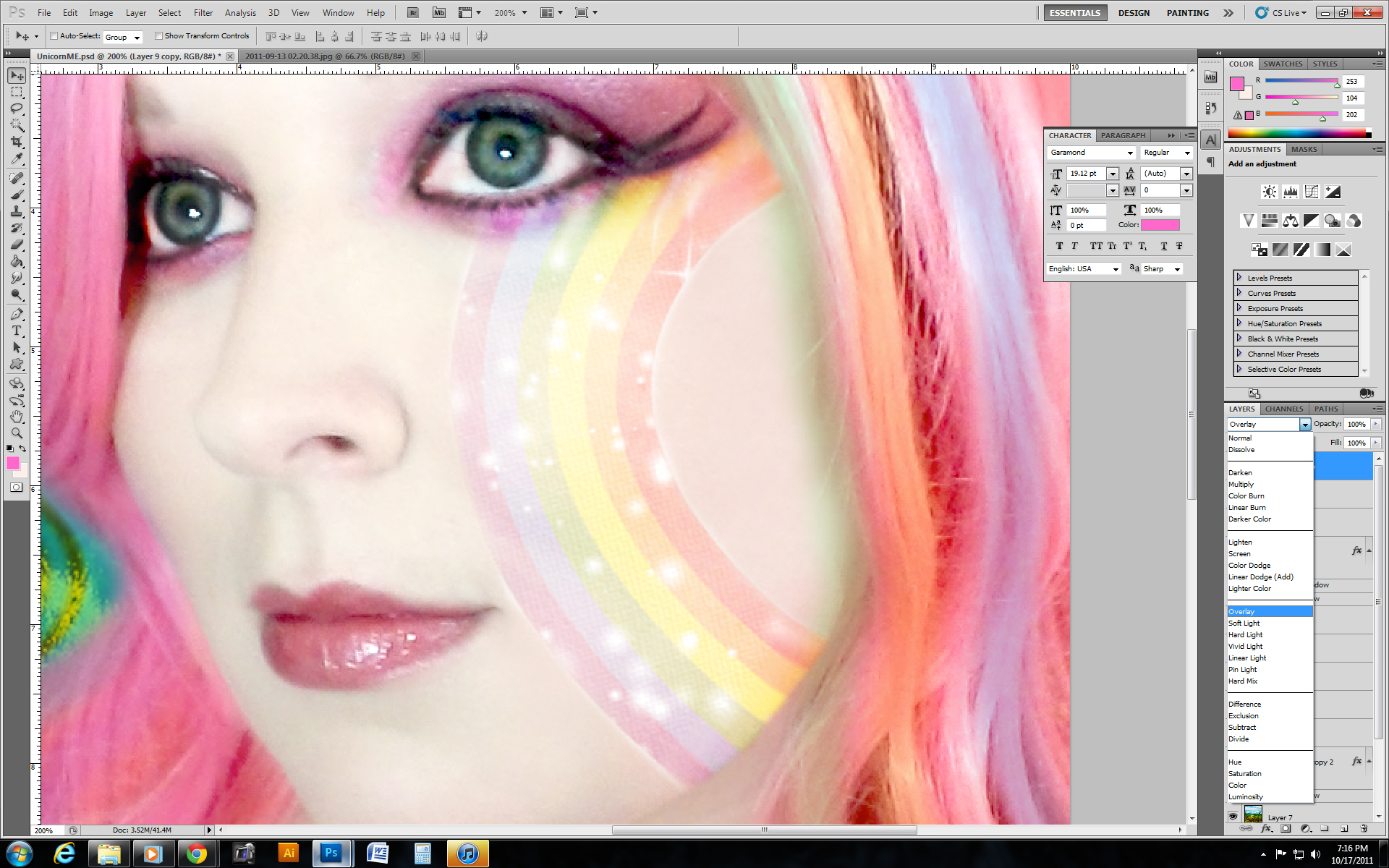This screenshot has width=1389, height=868.
Task: Select the Lasso tool
Action: [17, 109]
